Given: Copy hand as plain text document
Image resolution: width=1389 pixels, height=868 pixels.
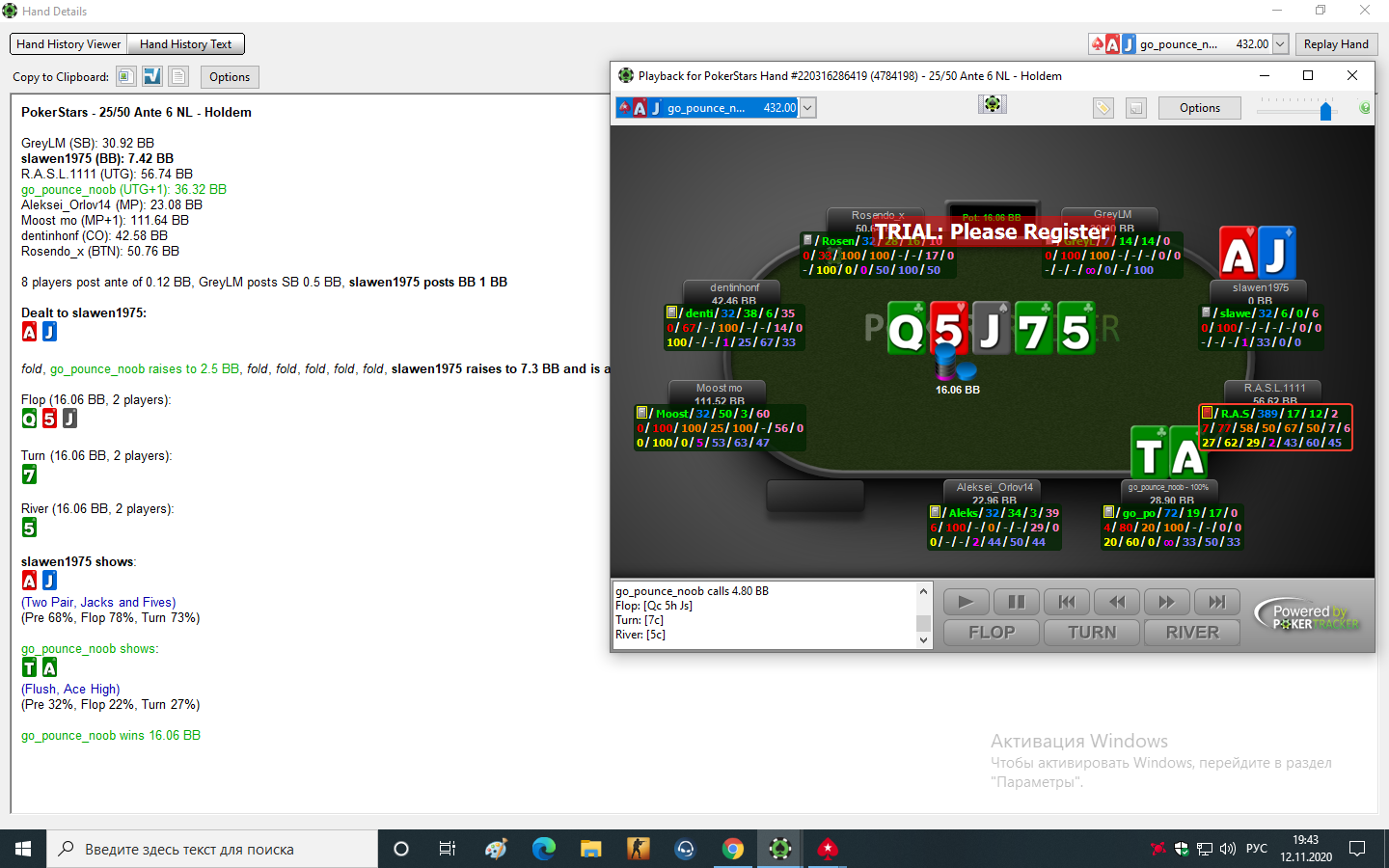Looking at the screenshot, I should tap(178, 76).
